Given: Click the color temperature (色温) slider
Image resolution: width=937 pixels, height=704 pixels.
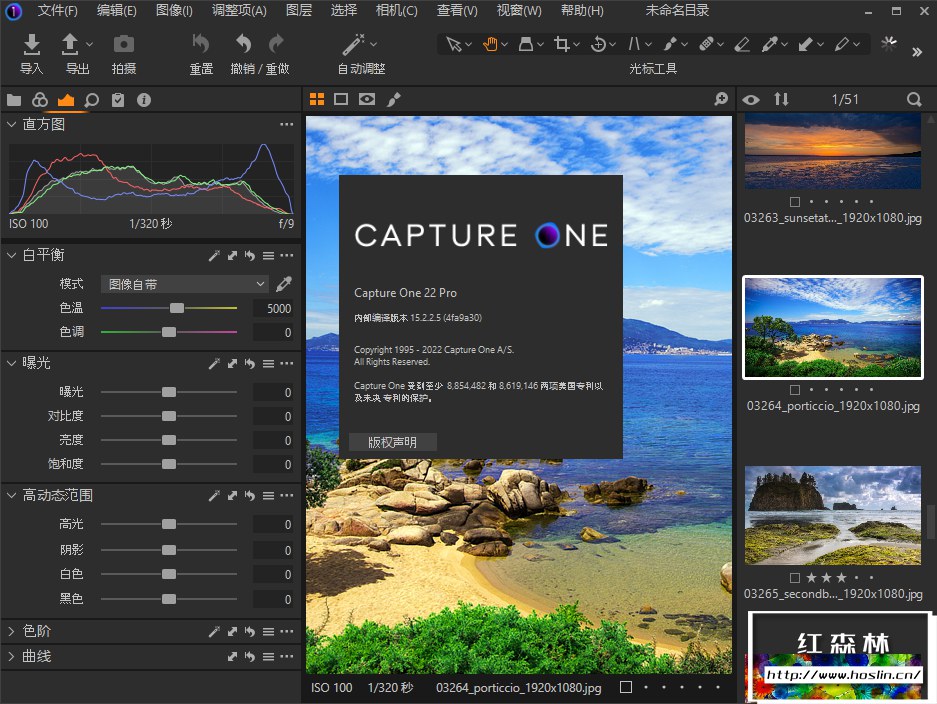Looking at the screenshot, I should [177, 308].
